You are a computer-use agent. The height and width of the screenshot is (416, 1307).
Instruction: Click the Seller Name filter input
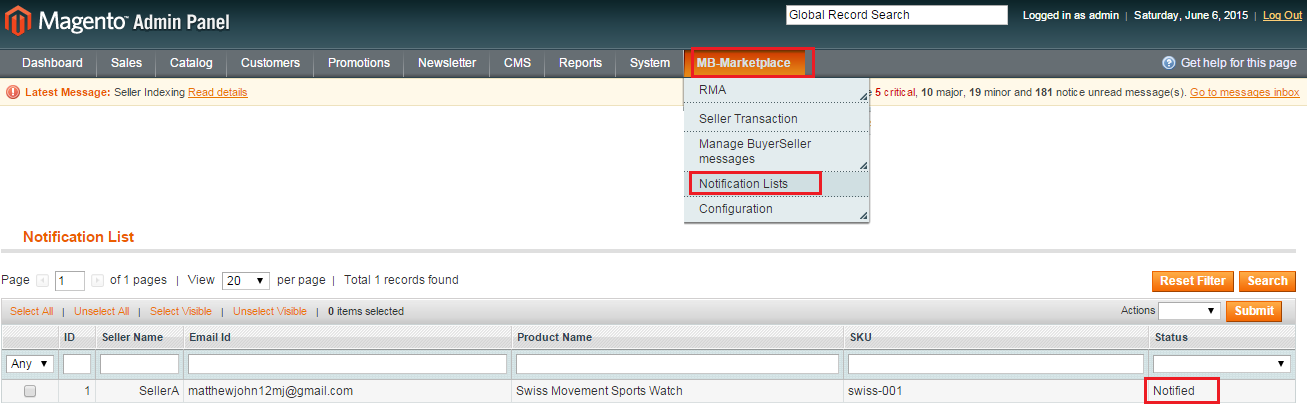(x=139, y=364)
